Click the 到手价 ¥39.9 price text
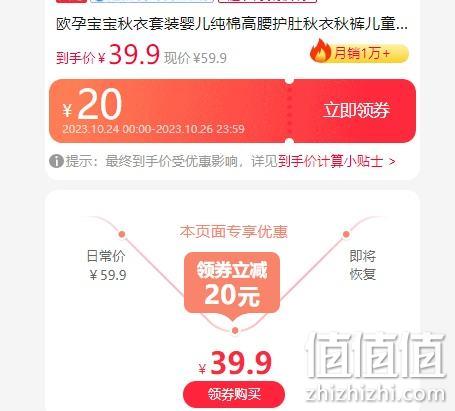Viewport: 455px width, 411px height. tap(108, 55)
